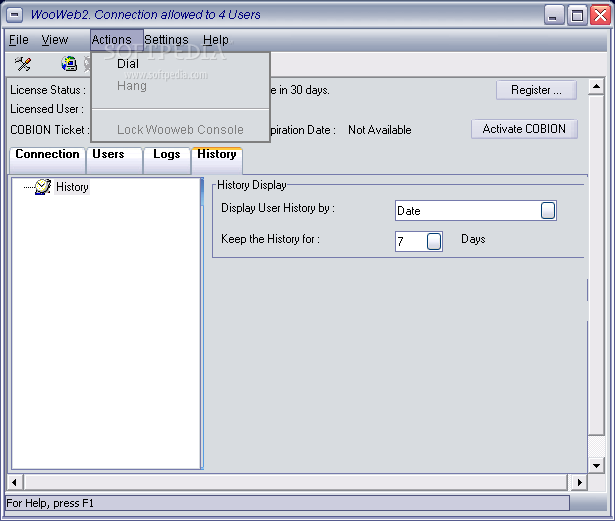Switch to the Logs tab

(167, 160)
